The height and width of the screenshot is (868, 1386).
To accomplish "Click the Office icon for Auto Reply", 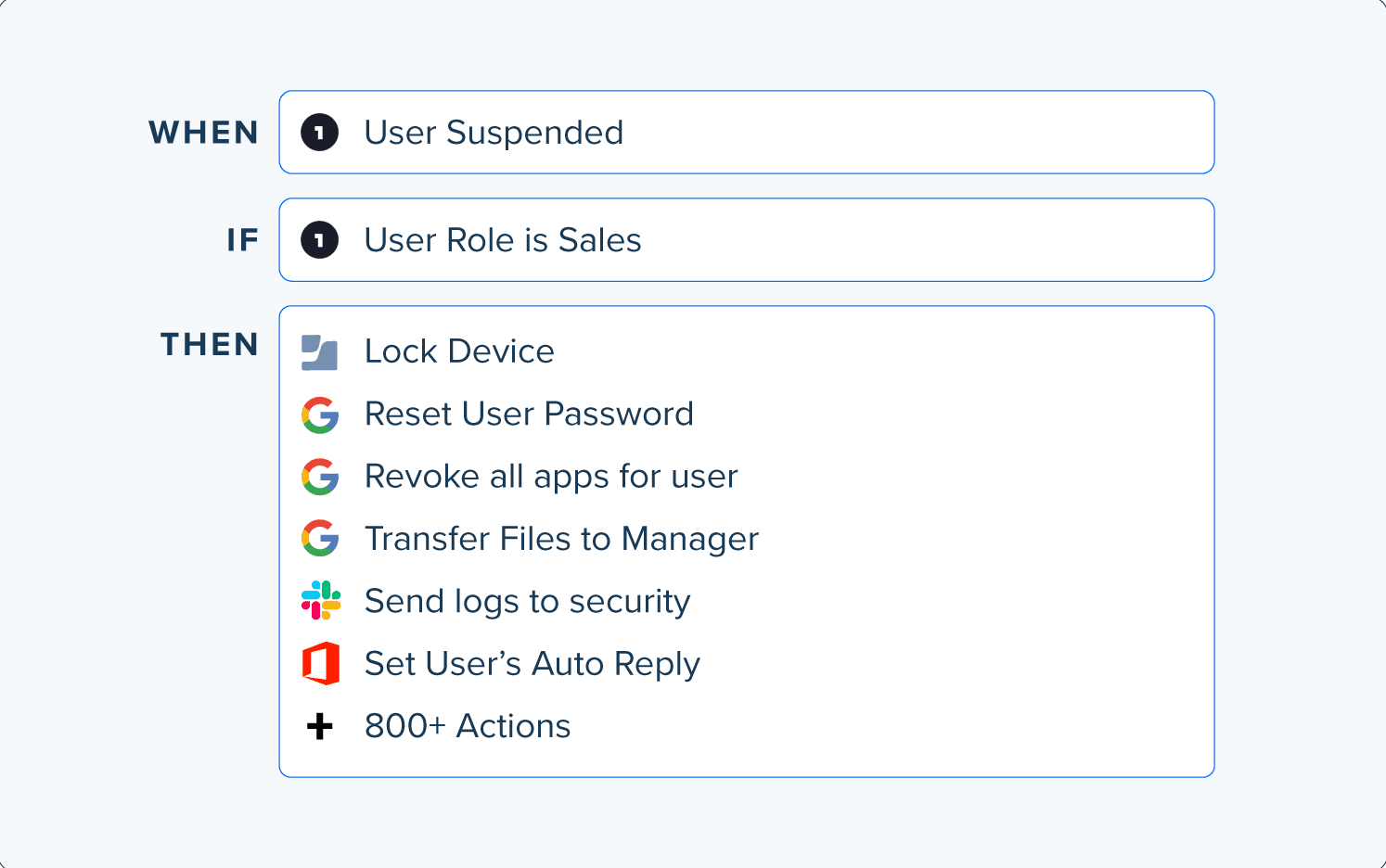I will tap(321, 663).
